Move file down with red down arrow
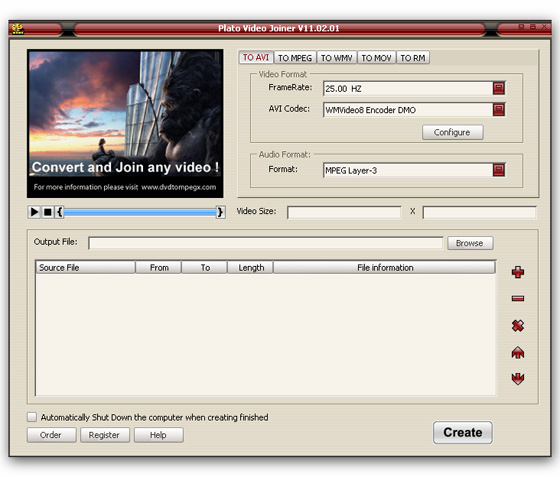Screen dimensions: 560x477 pos(518,378)
